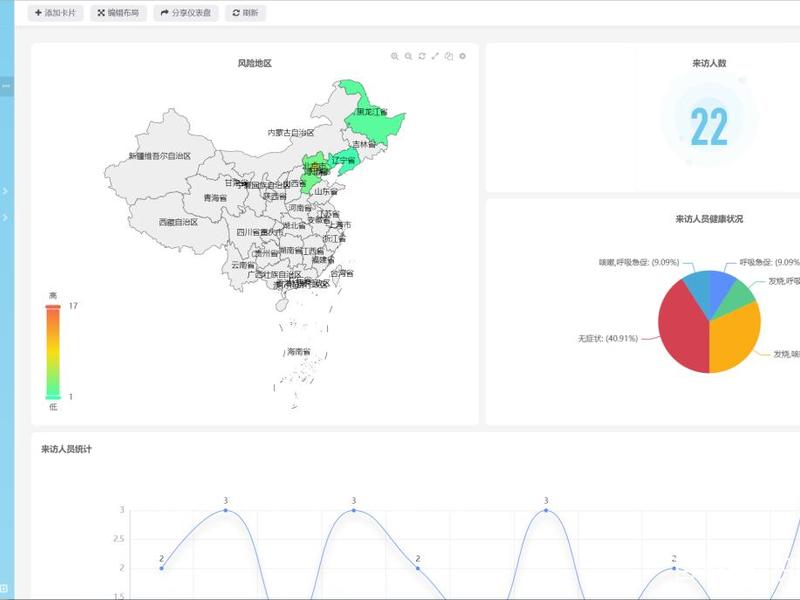Viewport: 800px width, 600px height.
Task: Click the 来访人员统计 chart title
Action: pyautogui.click(x=66, y=449)
